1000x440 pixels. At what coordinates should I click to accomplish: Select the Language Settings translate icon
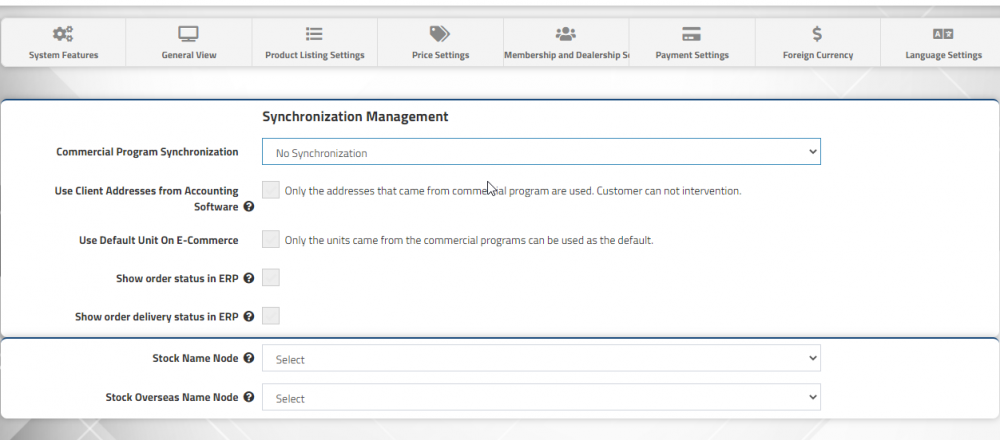pyautogui.click(x=943, y=34)
